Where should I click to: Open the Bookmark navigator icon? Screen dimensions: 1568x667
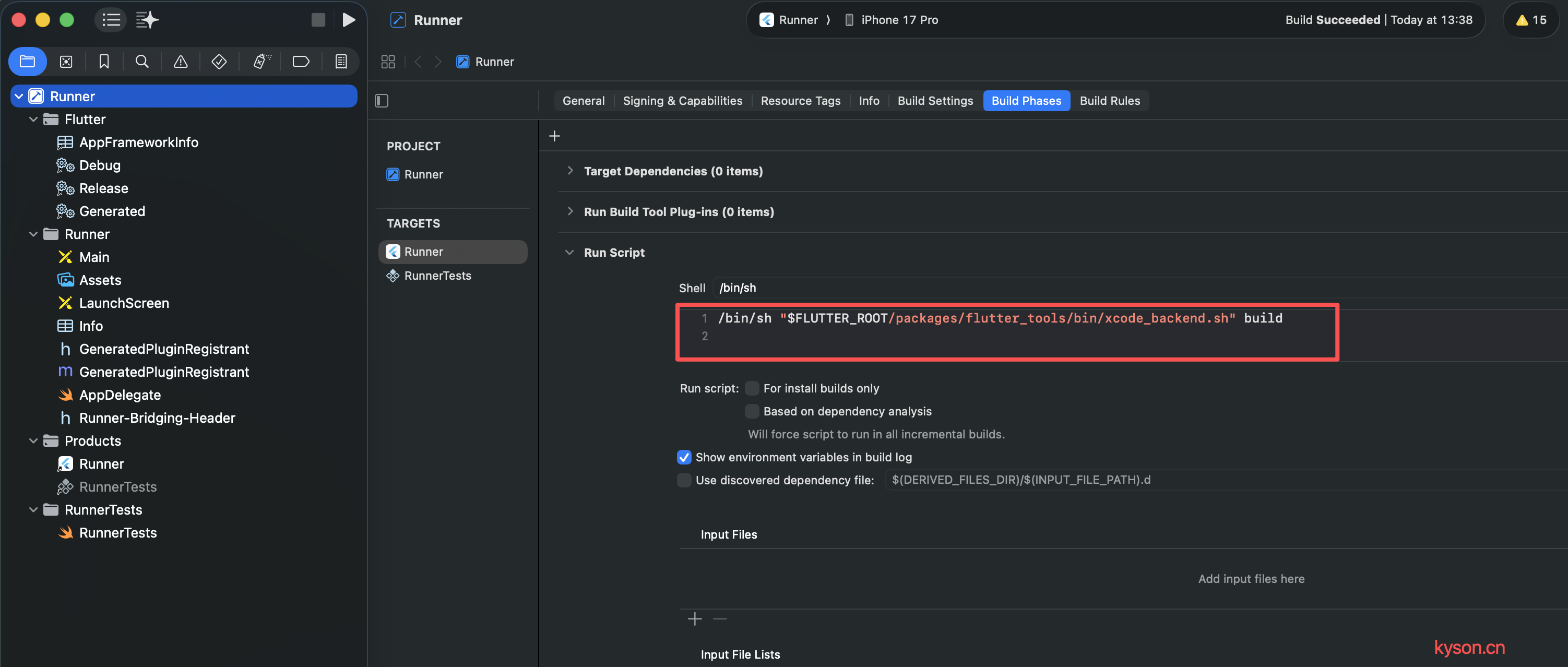click(104, 62)
